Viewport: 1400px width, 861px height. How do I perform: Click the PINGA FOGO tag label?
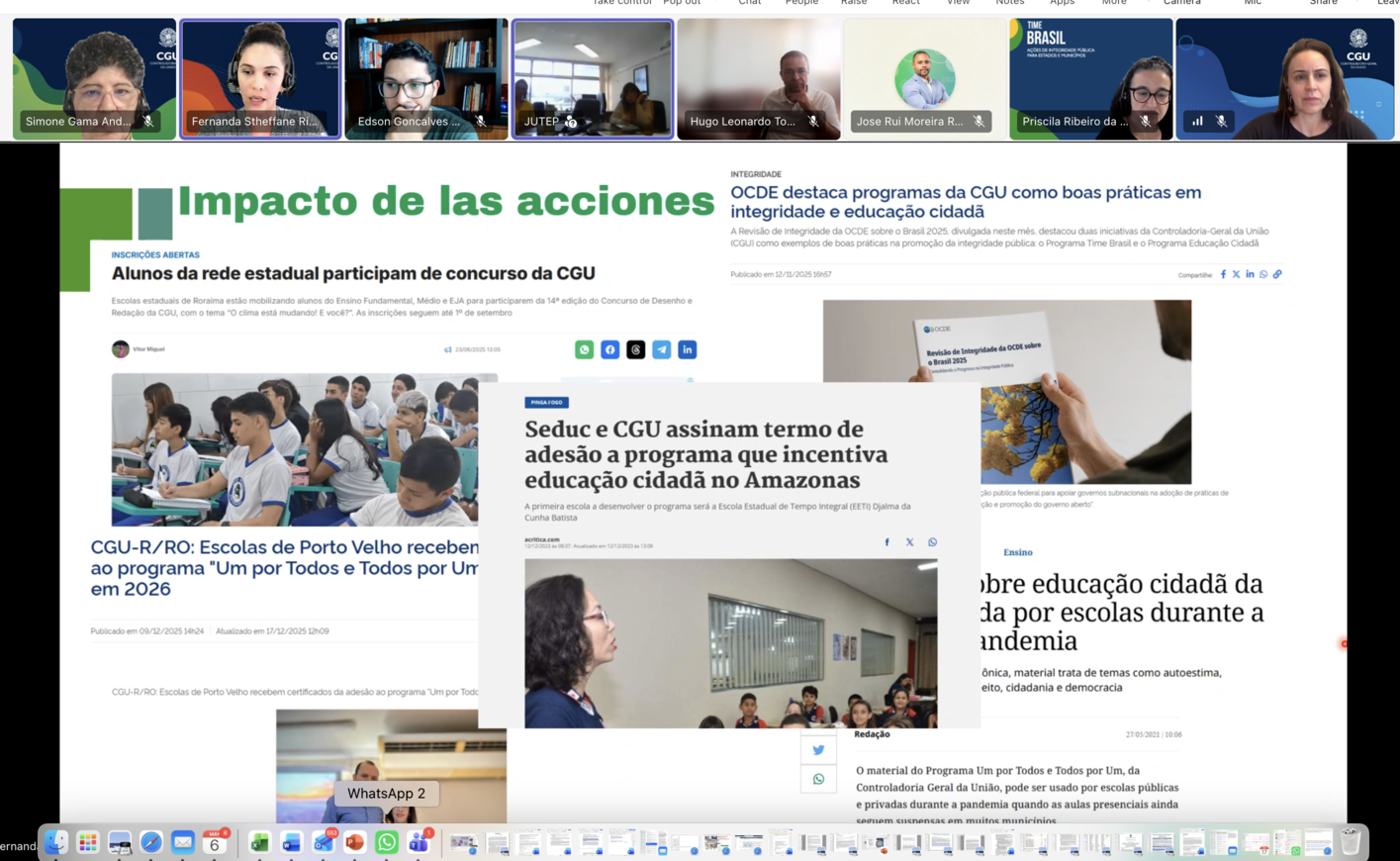[x=546, y=403]
